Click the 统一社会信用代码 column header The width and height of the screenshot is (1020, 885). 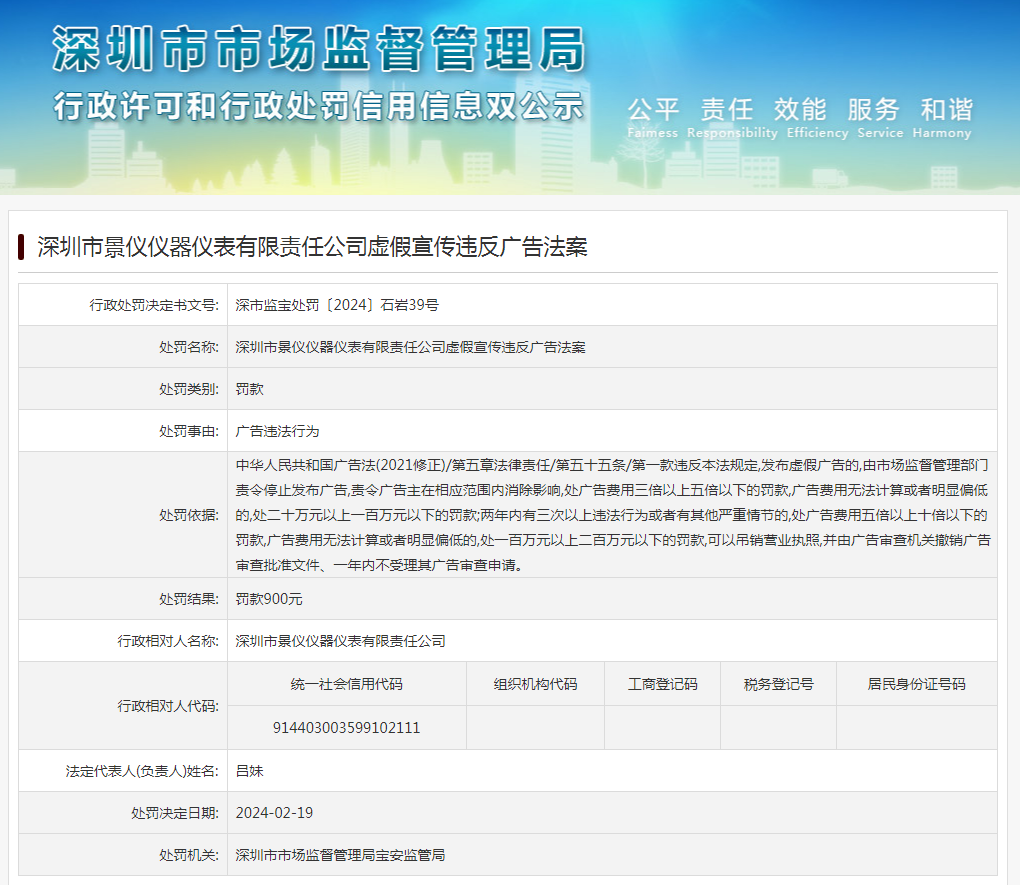pos(347,684)
